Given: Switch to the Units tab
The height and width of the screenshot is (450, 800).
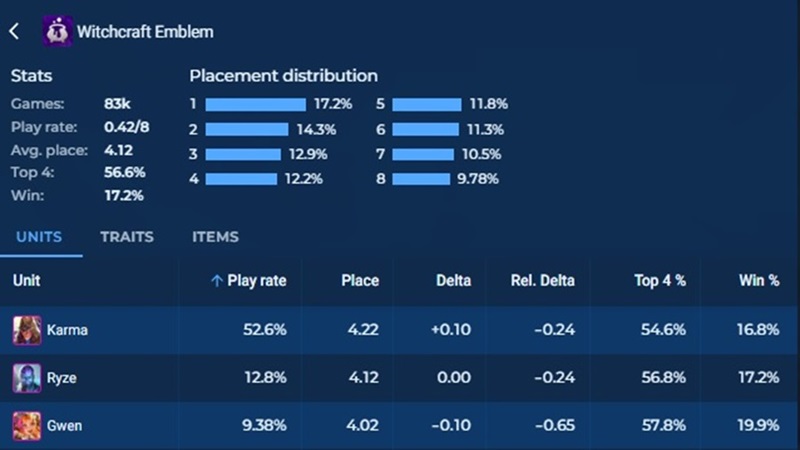Looking at the screenshot, I should (38, 237).
